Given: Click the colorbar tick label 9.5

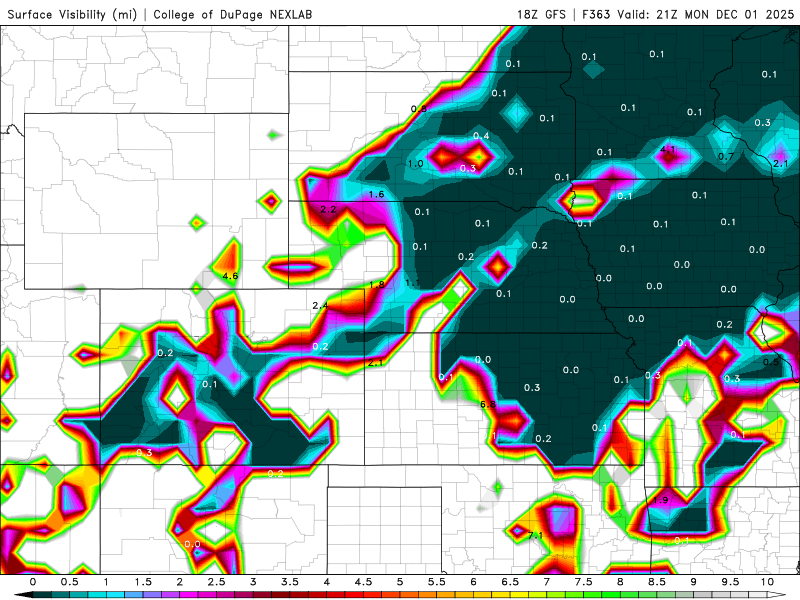Looking at the screenshot, I should [731, 582].
